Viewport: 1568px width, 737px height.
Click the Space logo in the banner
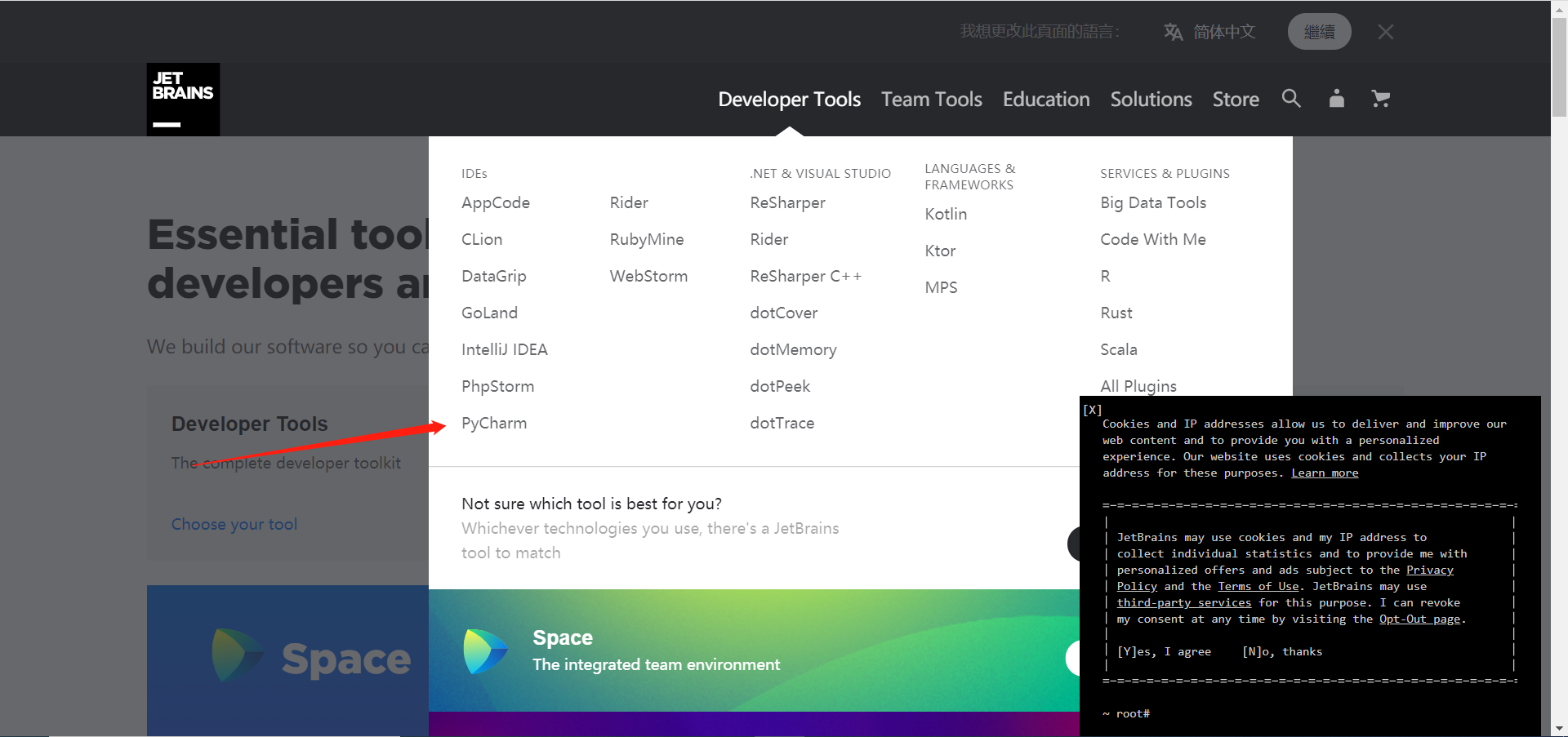[486, 650]
